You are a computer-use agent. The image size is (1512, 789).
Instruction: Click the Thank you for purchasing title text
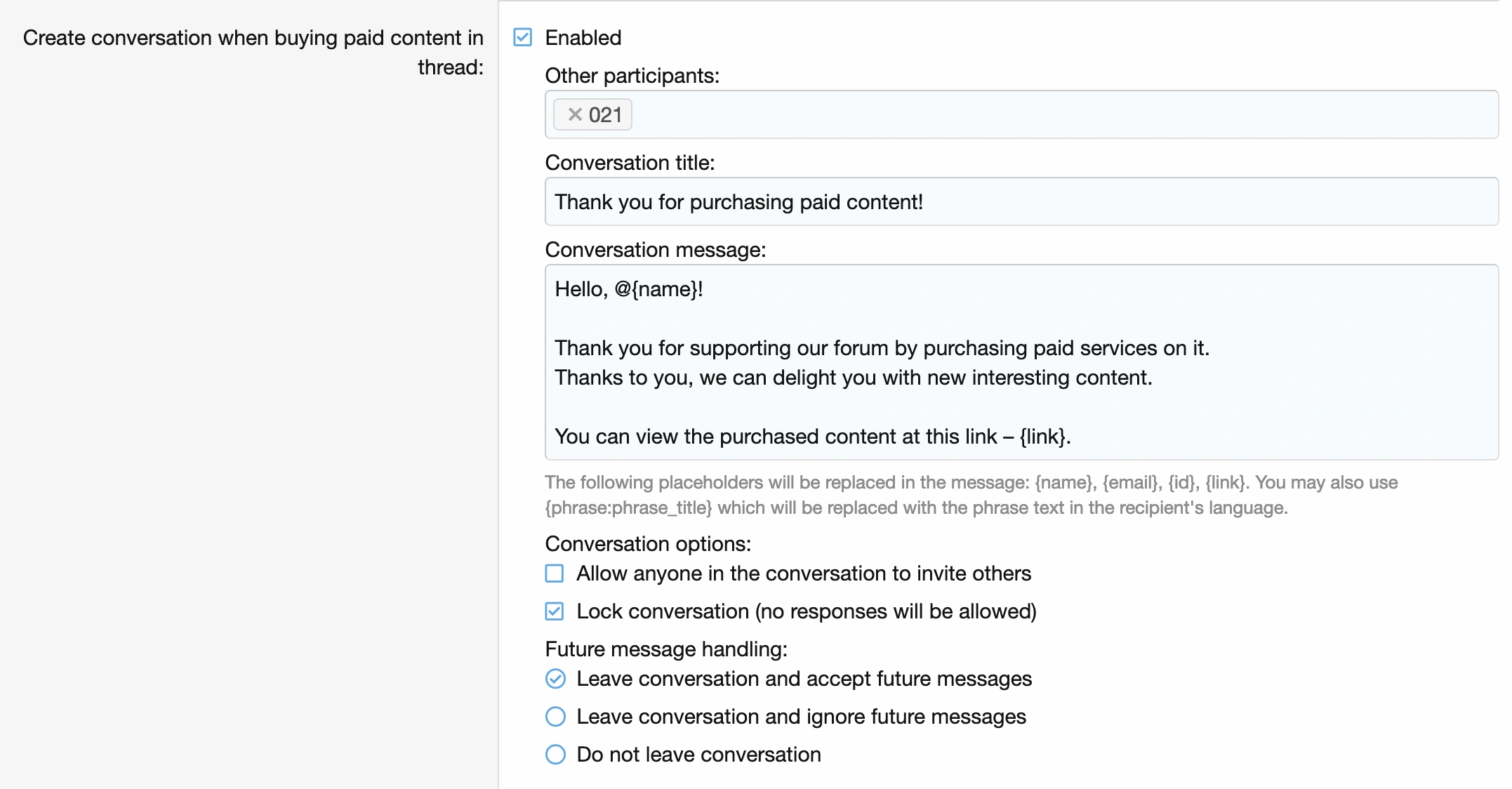pos(738,202)
